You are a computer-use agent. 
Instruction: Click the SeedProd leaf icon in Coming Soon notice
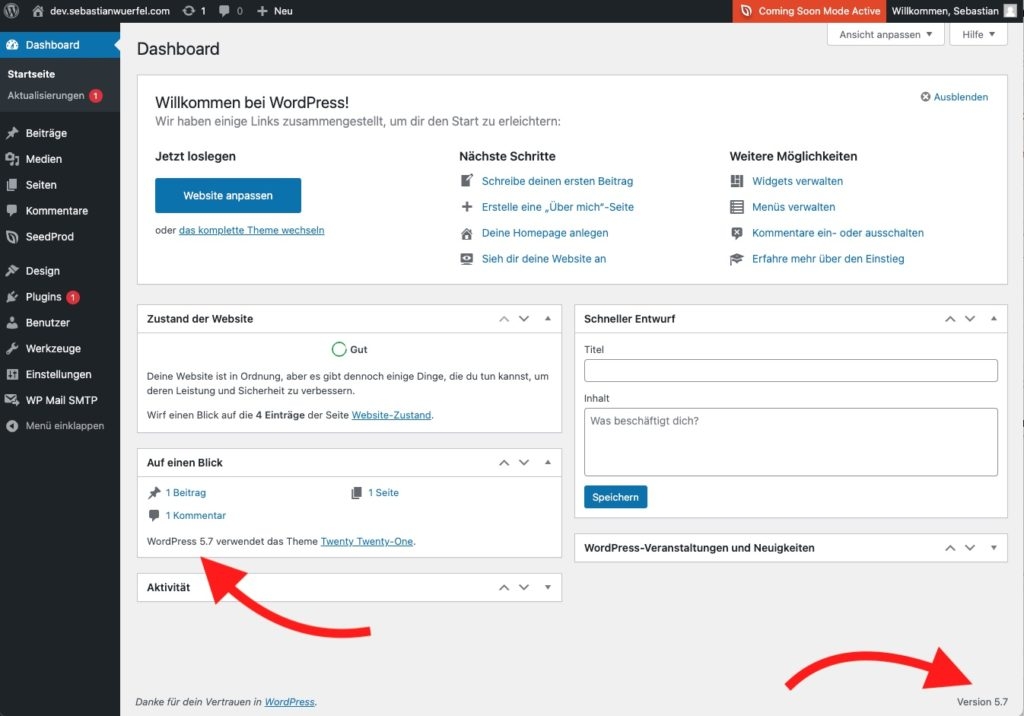coord(746,11)
